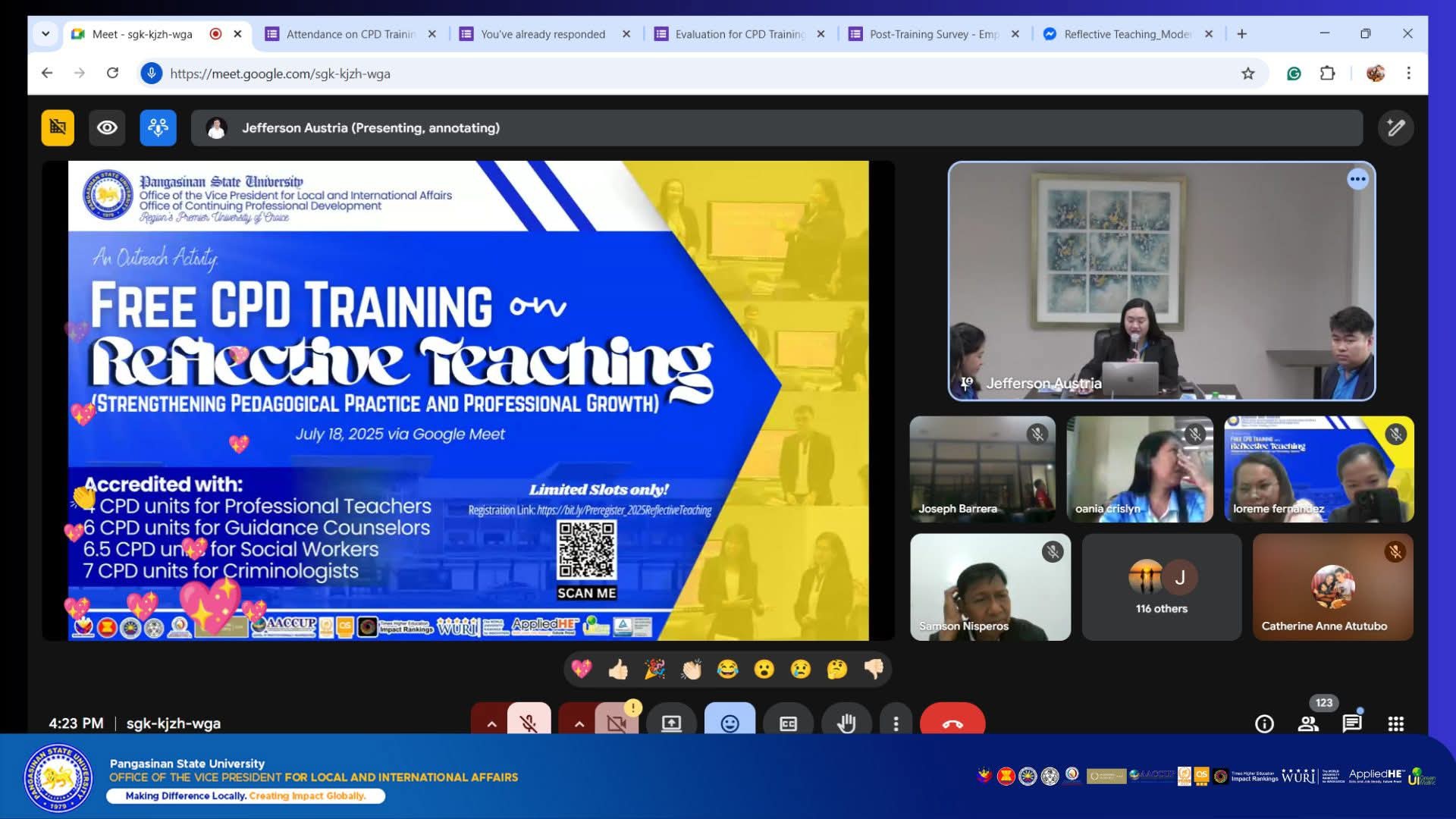1456x819 pixels.
Task: Send laughing face reaction
Action: tap(727, 669)
